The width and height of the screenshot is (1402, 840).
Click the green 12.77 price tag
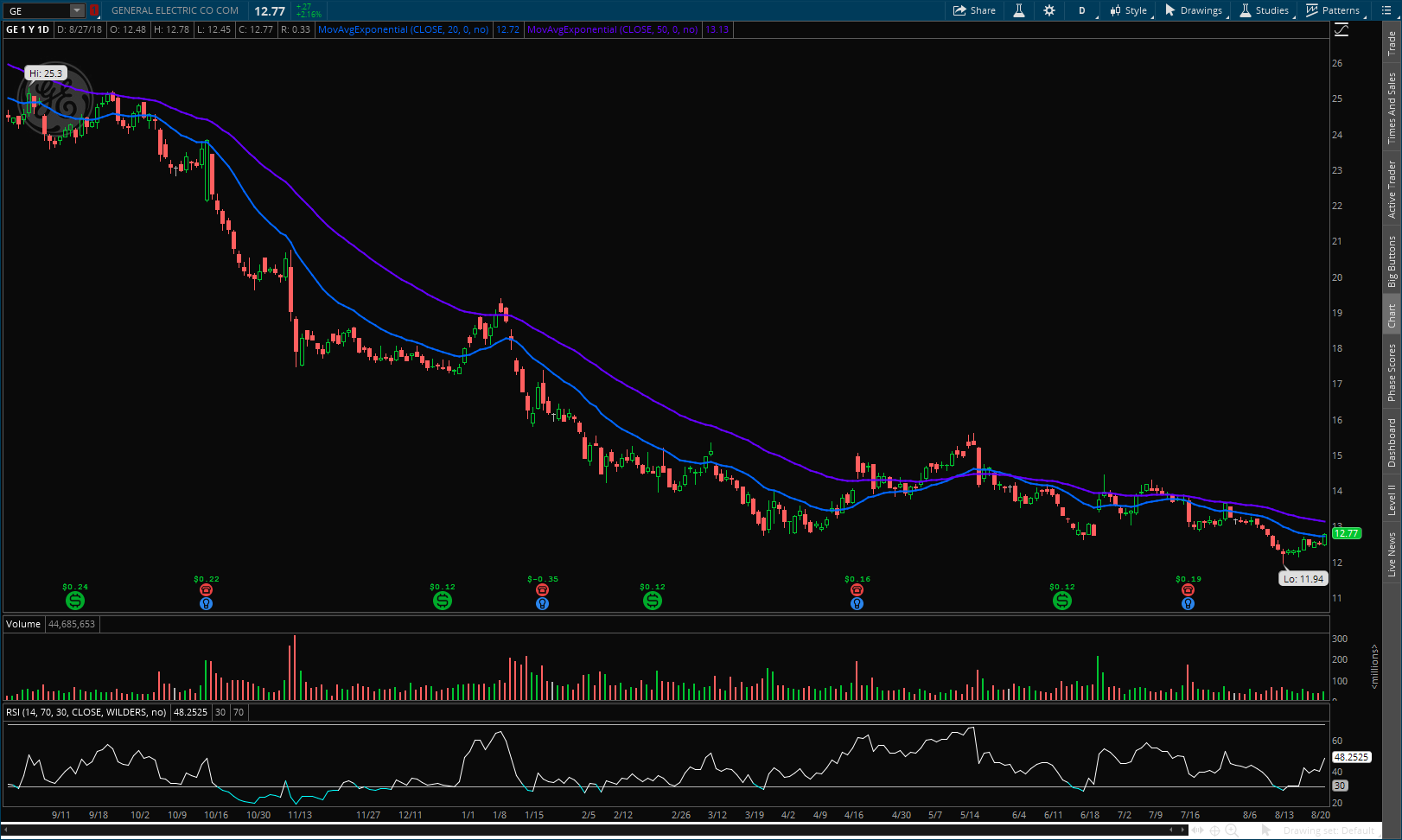1347,533
